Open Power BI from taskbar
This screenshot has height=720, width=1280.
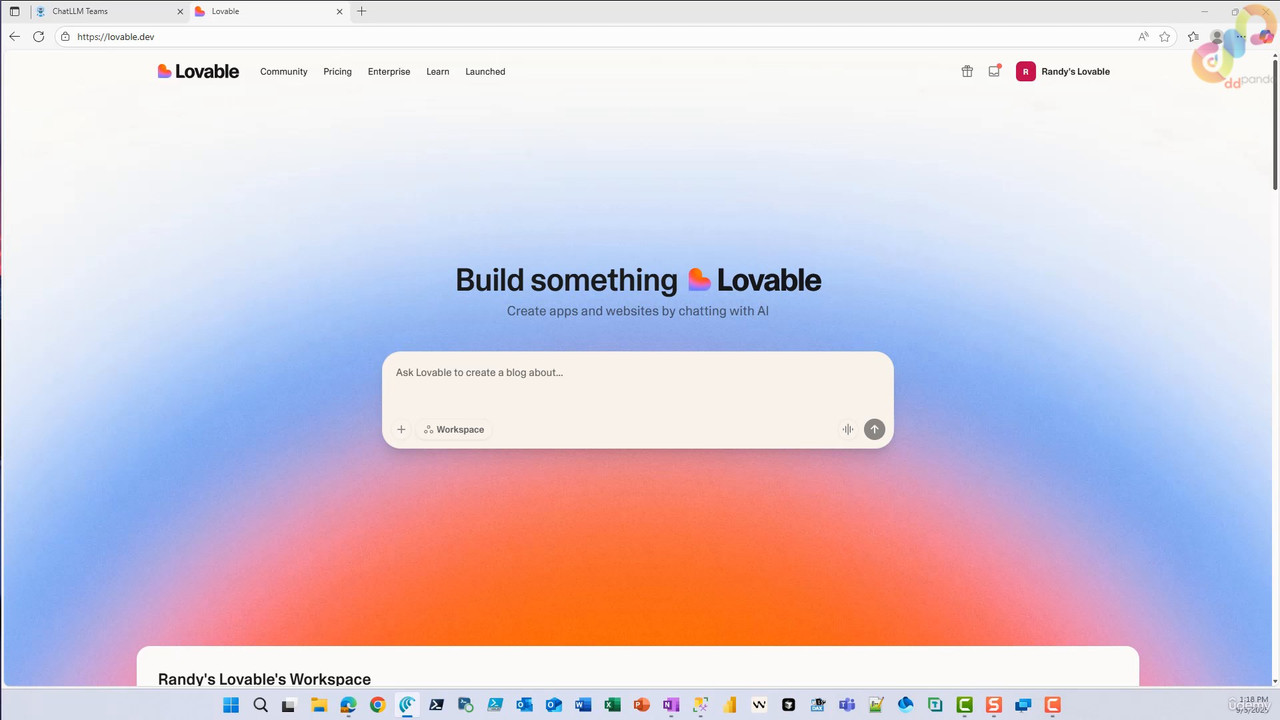pos(730,705)
